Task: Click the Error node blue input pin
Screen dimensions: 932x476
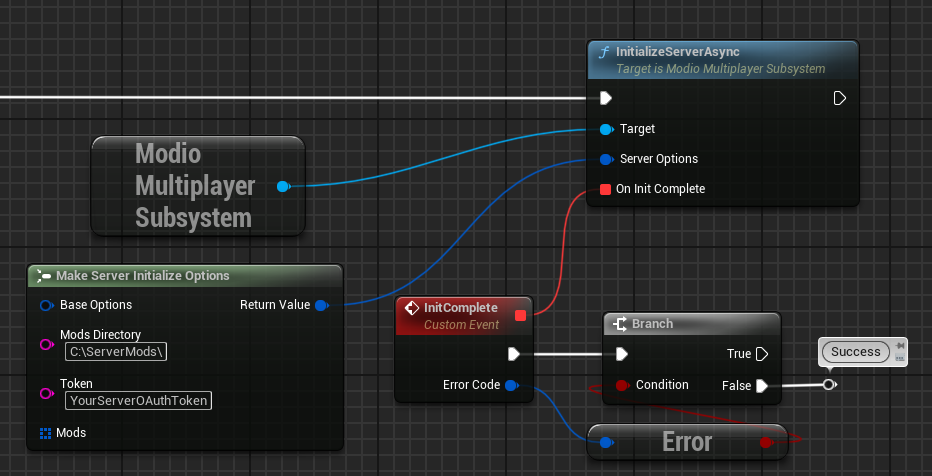Action: pos(606,442)
